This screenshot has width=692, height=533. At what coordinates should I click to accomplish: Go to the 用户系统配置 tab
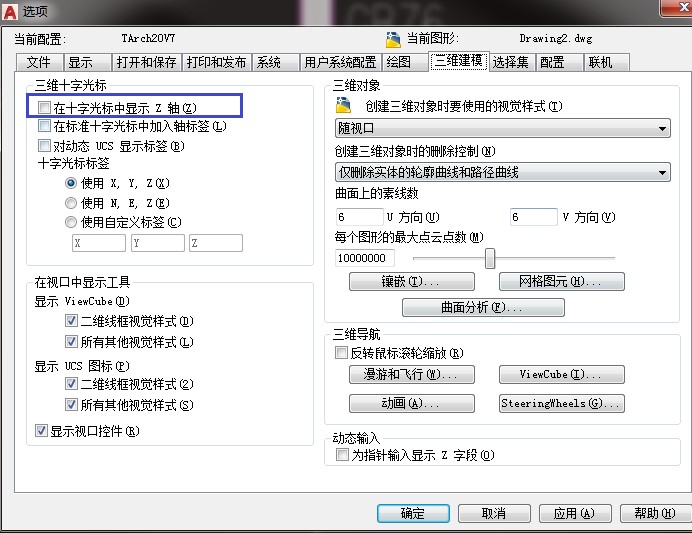339,62
